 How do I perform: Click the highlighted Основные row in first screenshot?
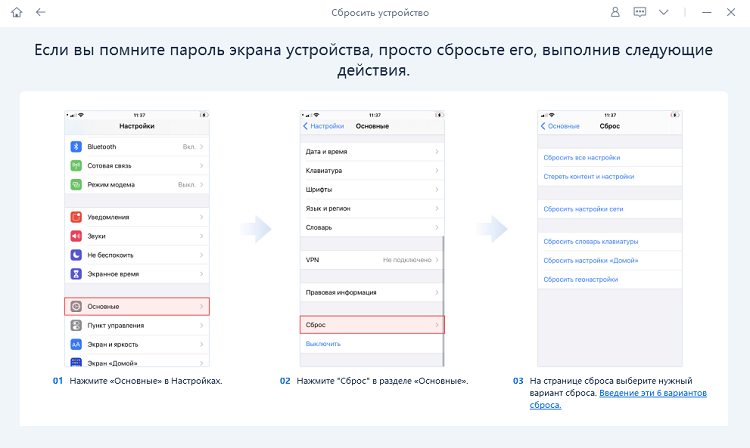pyautogui.click(x=137, y=306)
